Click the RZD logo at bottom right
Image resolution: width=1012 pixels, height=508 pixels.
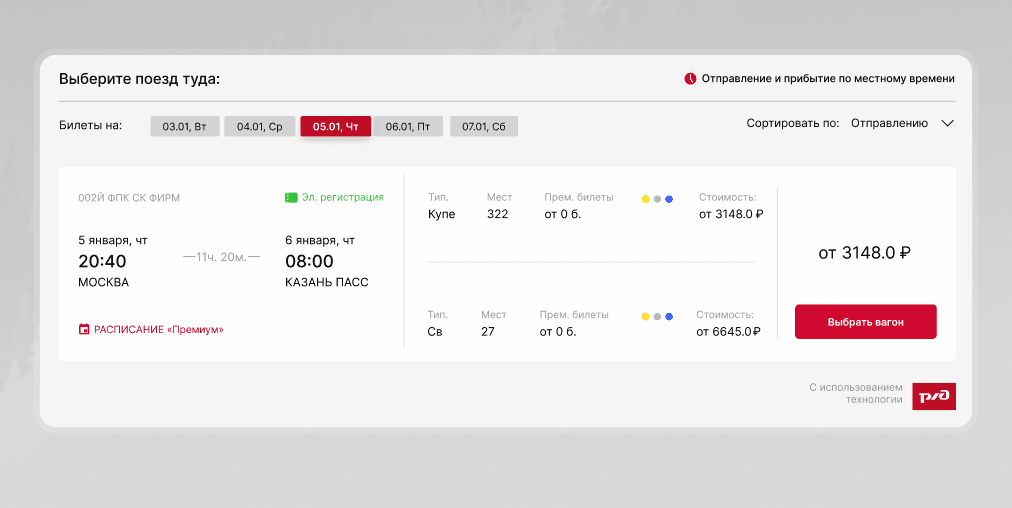tap(933, 397)
